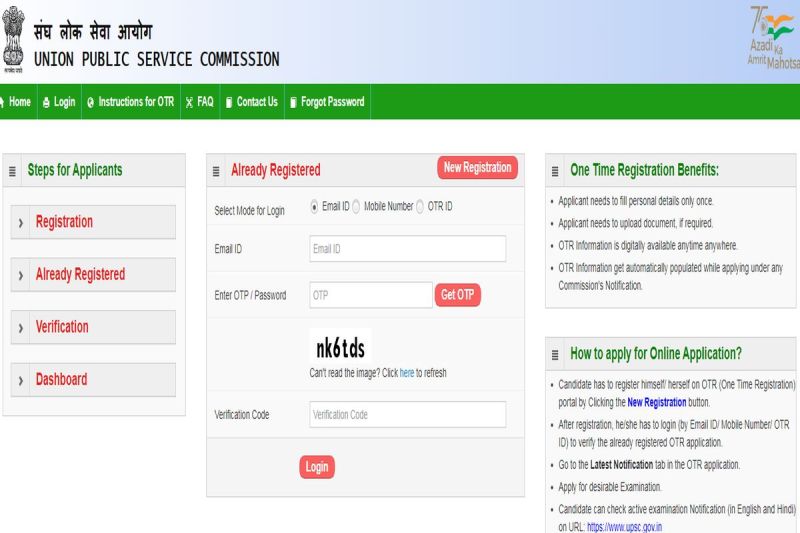
Task: Focus the Verification Code input field
Action: point(407,414)
